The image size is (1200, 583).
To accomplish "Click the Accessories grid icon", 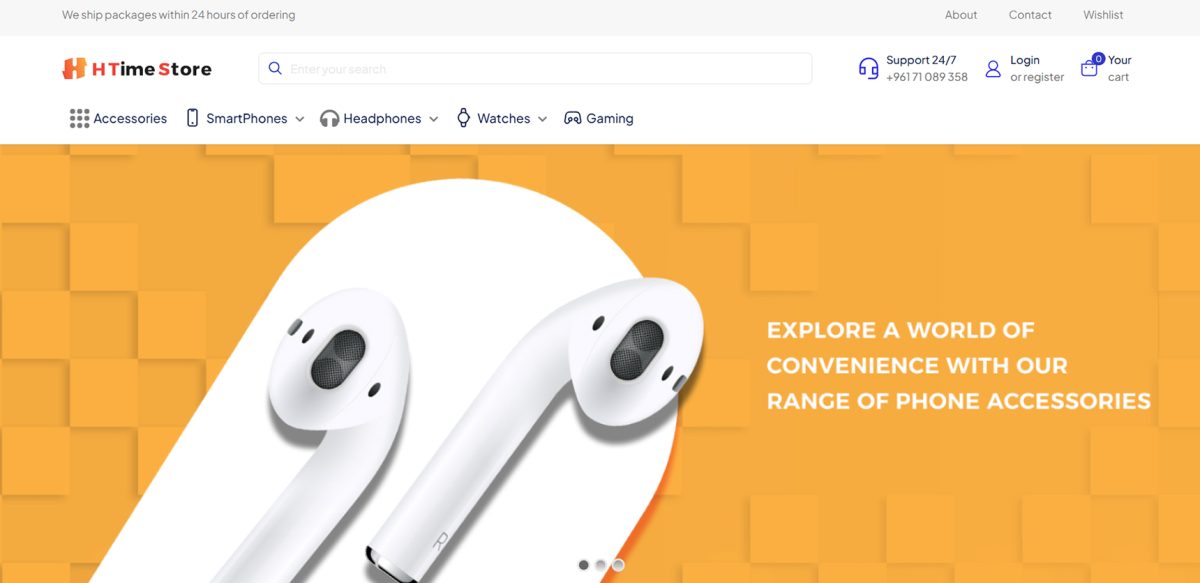I will point(79,118).
